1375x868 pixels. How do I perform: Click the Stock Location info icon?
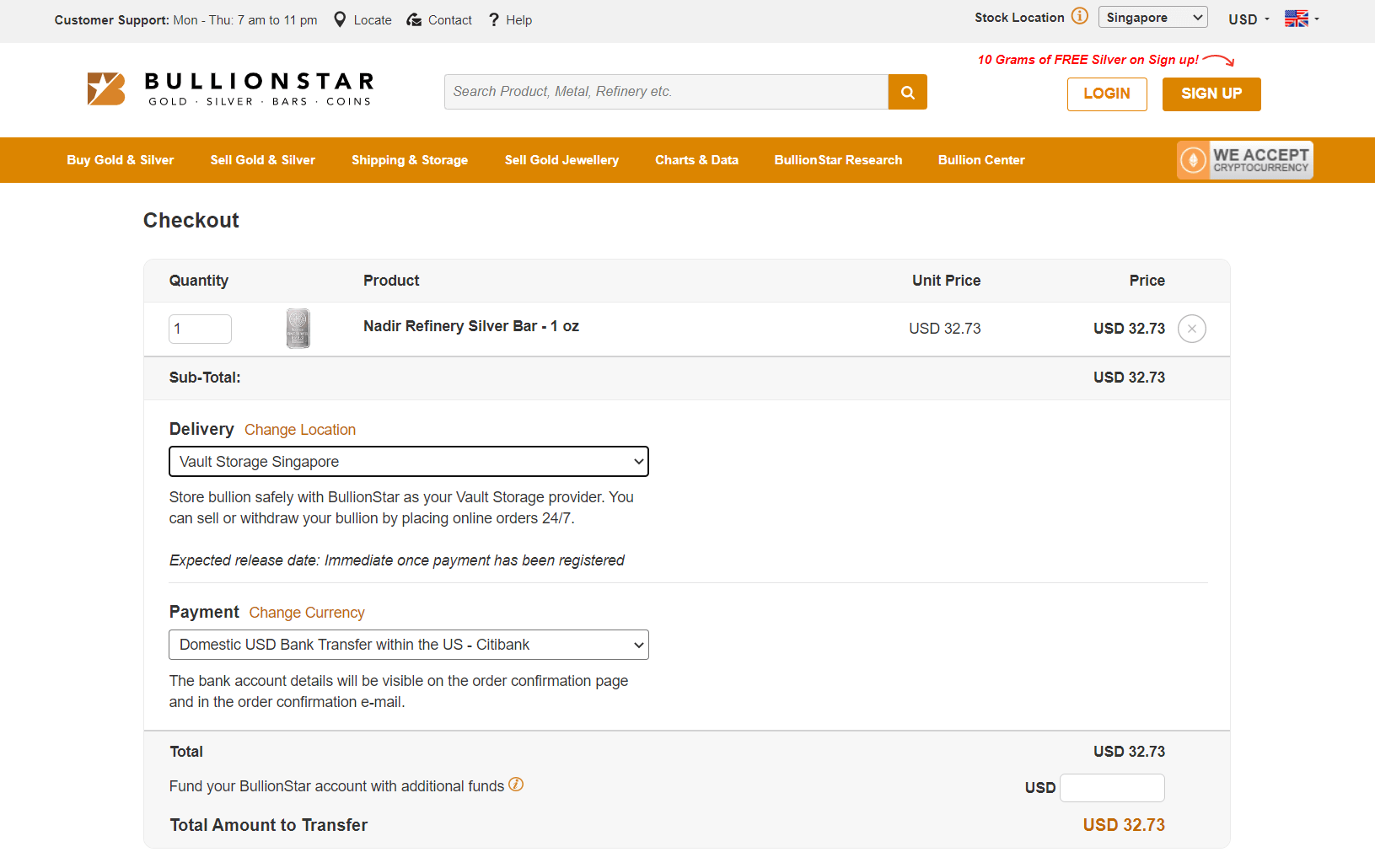tap(1080, 16)
